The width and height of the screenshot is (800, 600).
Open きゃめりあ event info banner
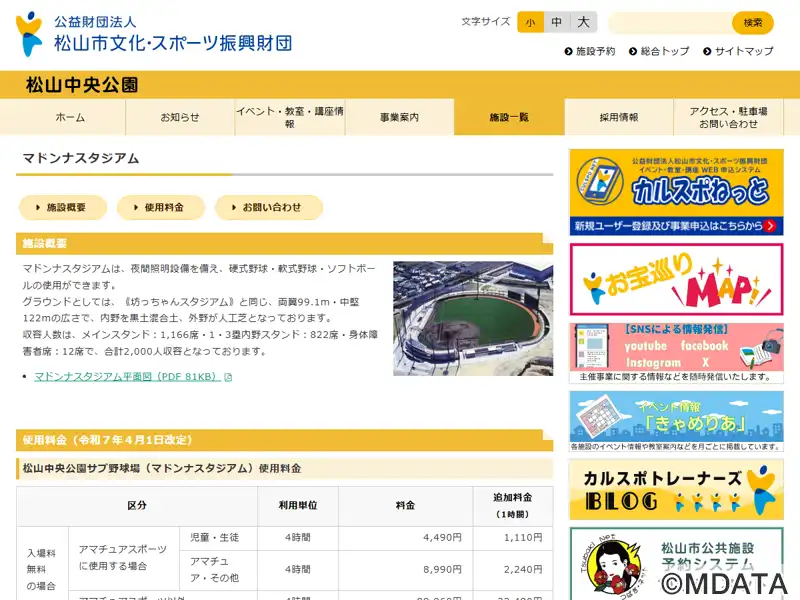pyautogui.click(x=677, y=421)
